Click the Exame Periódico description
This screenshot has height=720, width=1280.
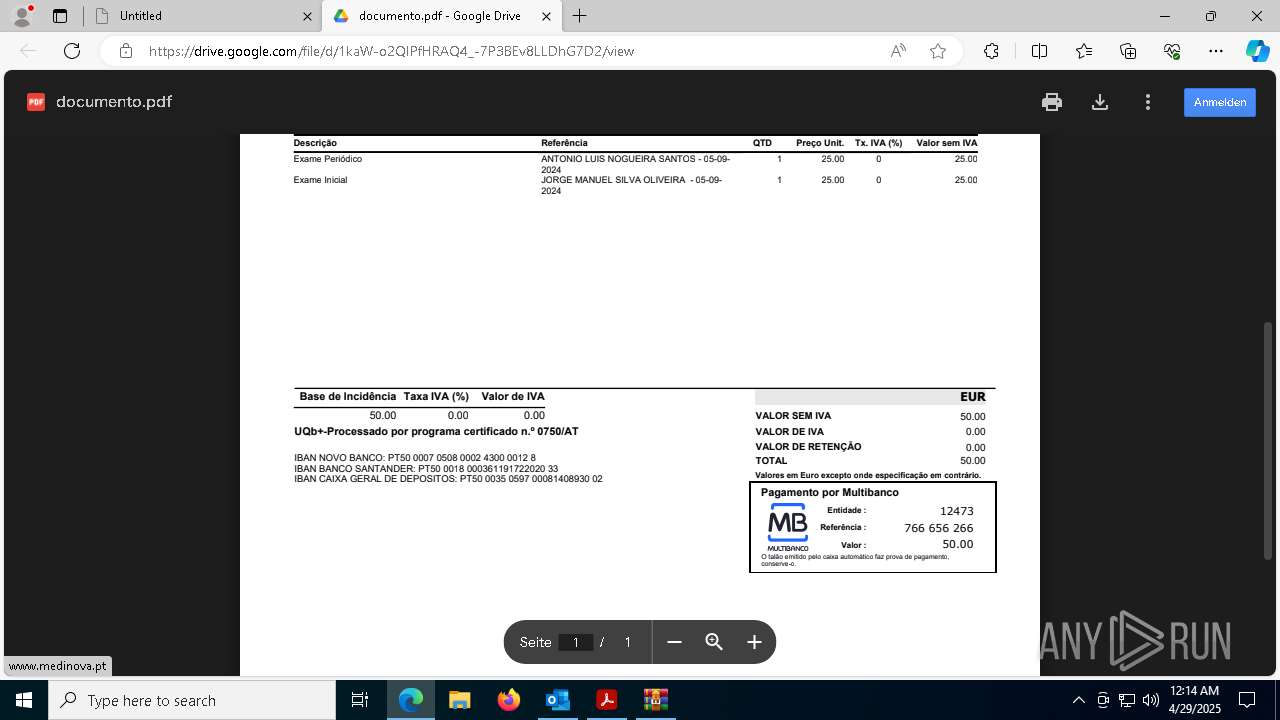[328, 159]
